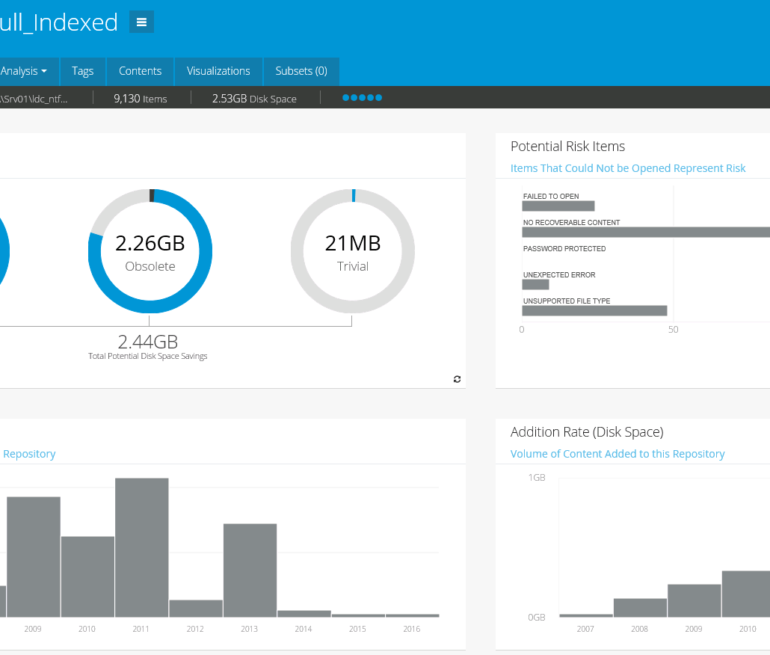Click the Potential Risk Items heading

pyautogui.click(x=568, y=146)
